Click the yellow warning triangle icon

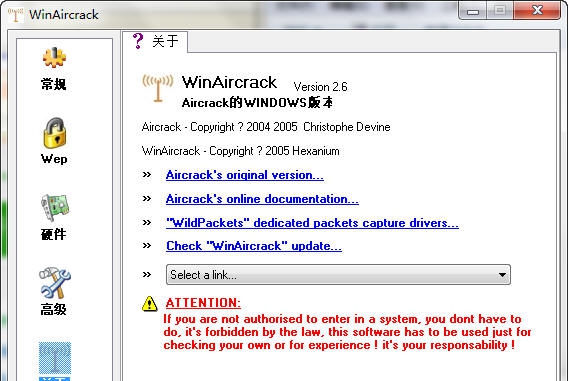tap(150, 304)
